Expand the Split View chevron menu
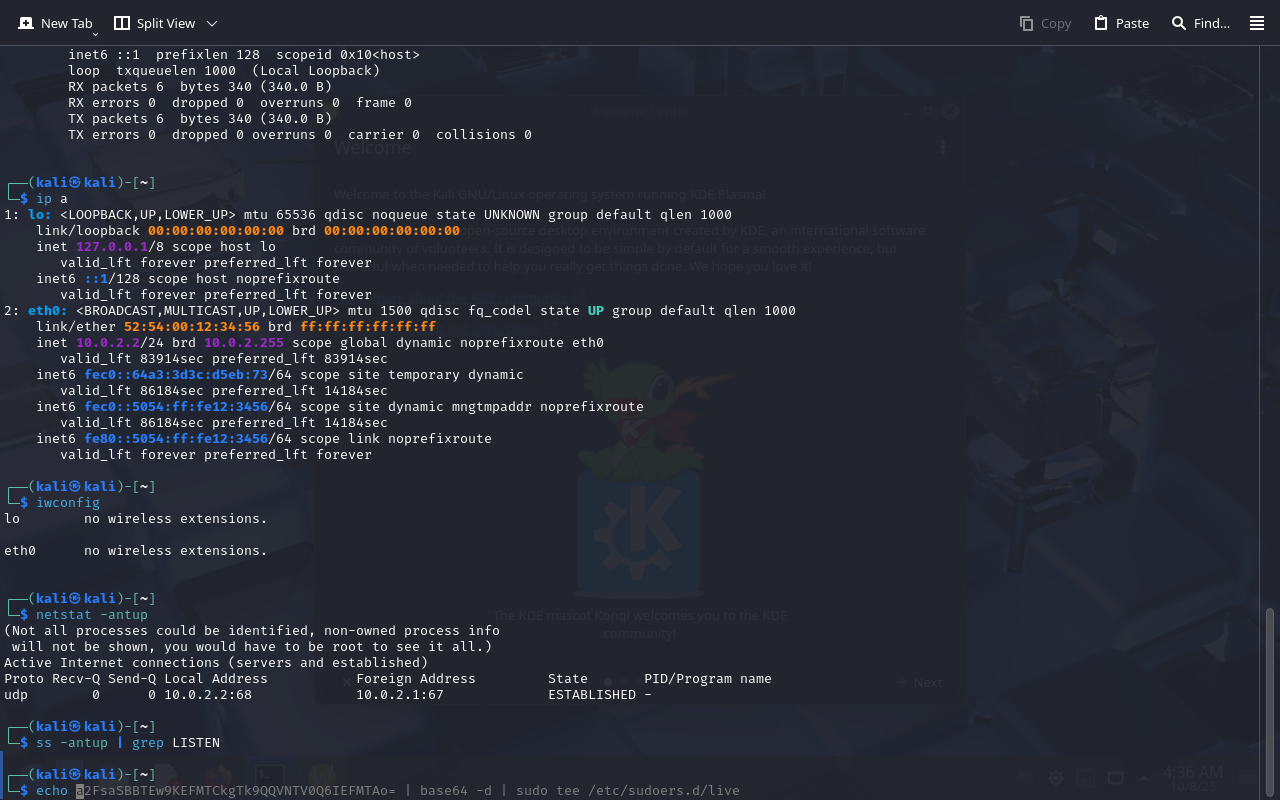The height and width of the screenshot is (800, 1280). (x=211, y=23)
